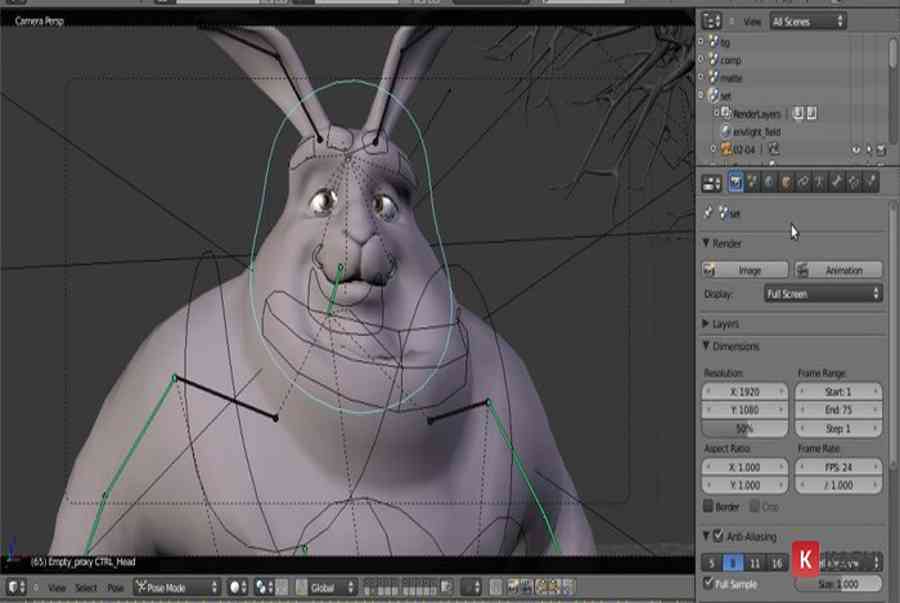Screen dimensions: 900x603
Task: Disable the Anti-Aliasing checkbox
Action: [719, 537]
